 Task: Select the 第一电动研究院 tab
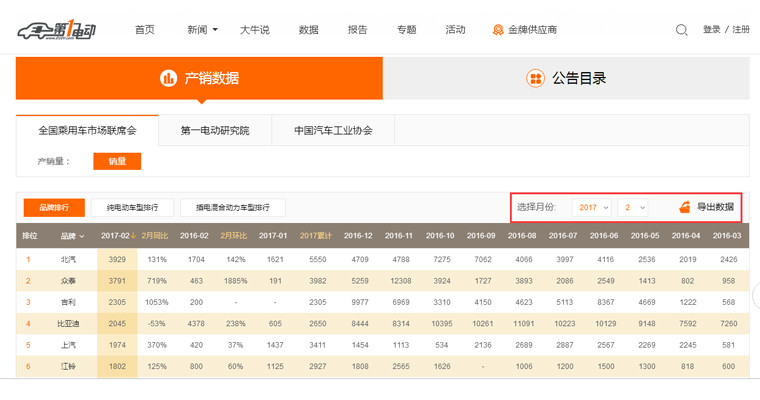(x=215, y=130)
